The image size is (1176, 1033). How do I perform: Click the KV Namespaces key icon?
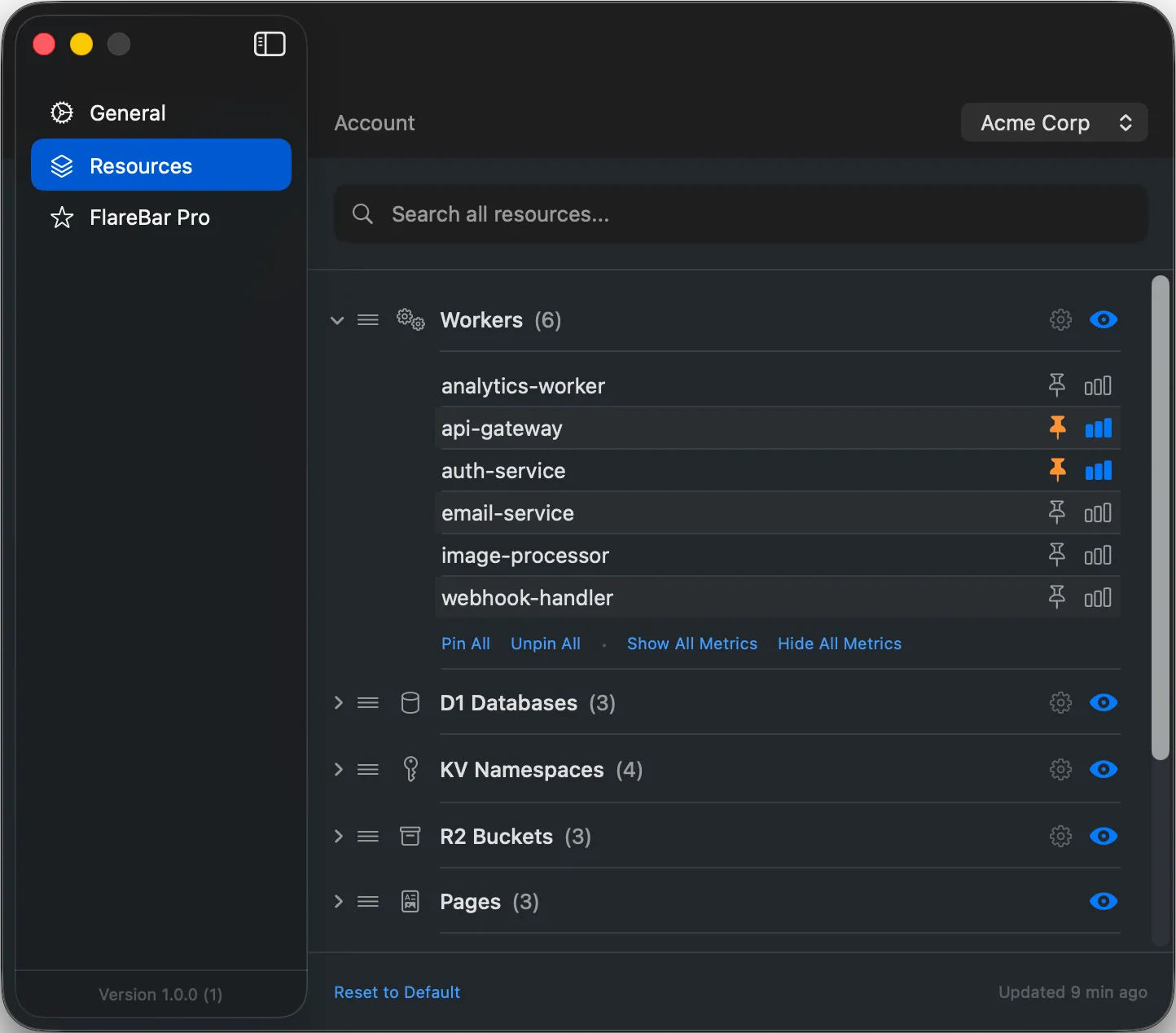coord(410,769)
